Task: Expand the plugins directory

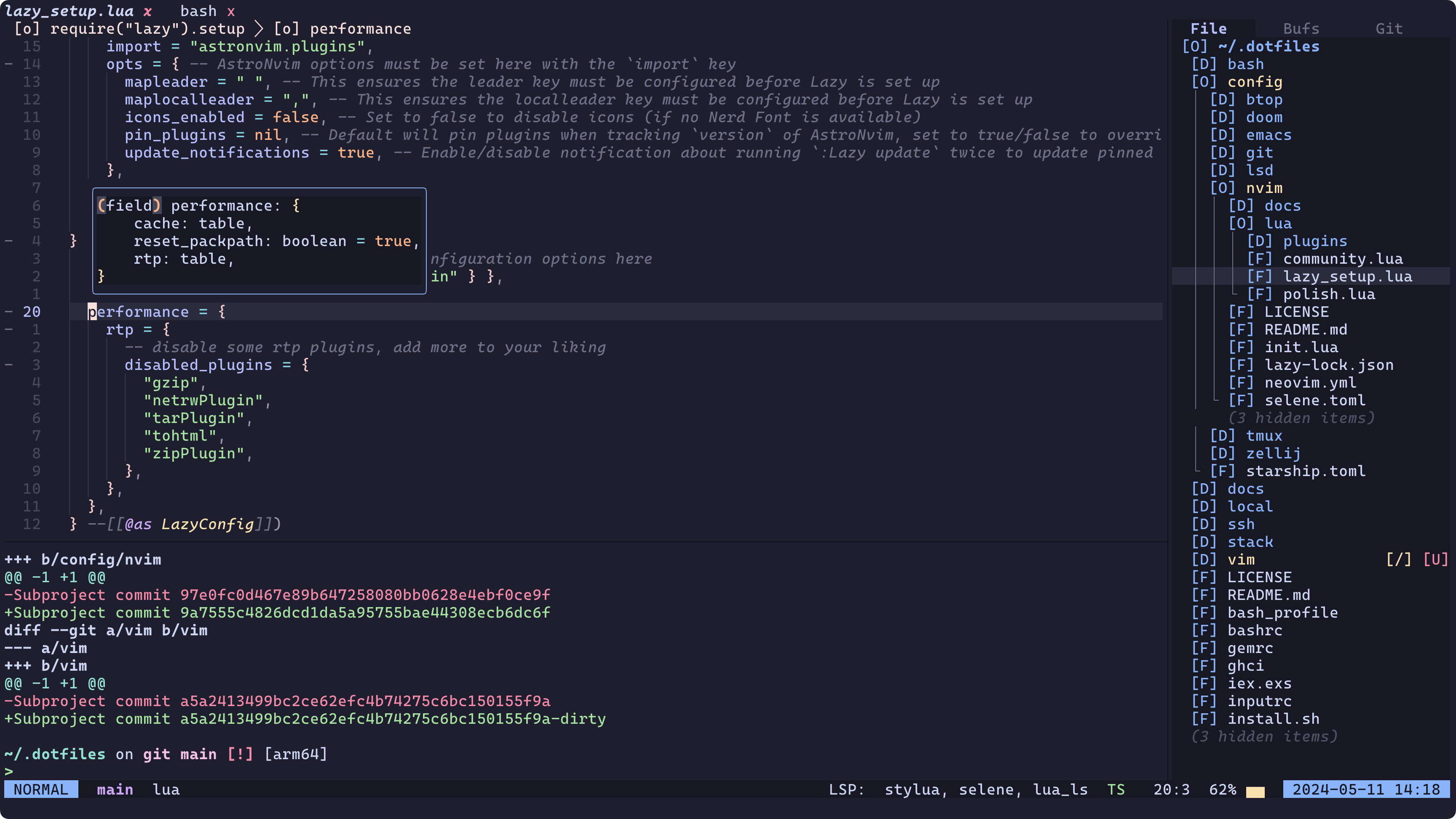Action: pos(1314,241)
